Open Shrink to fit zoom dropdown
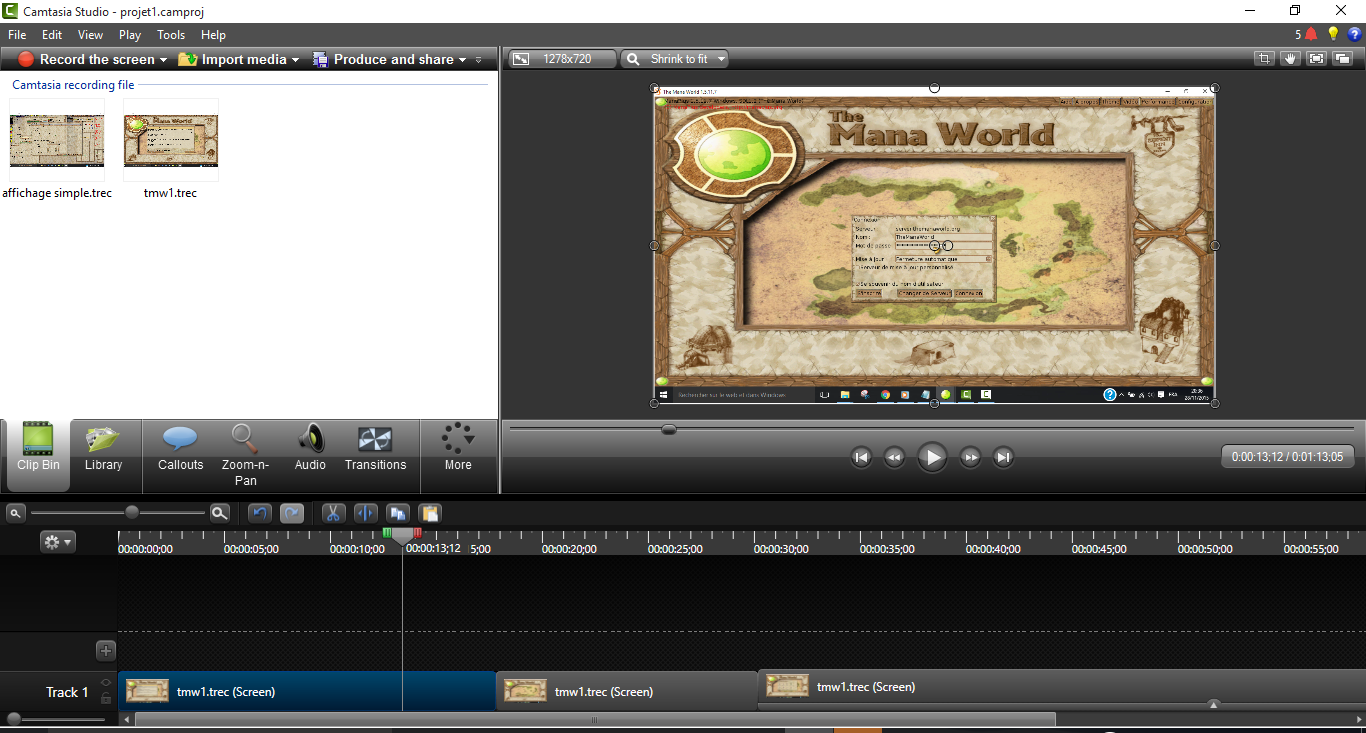The width and height of the screenshot is (1366, 733). (x=675, y=59)
